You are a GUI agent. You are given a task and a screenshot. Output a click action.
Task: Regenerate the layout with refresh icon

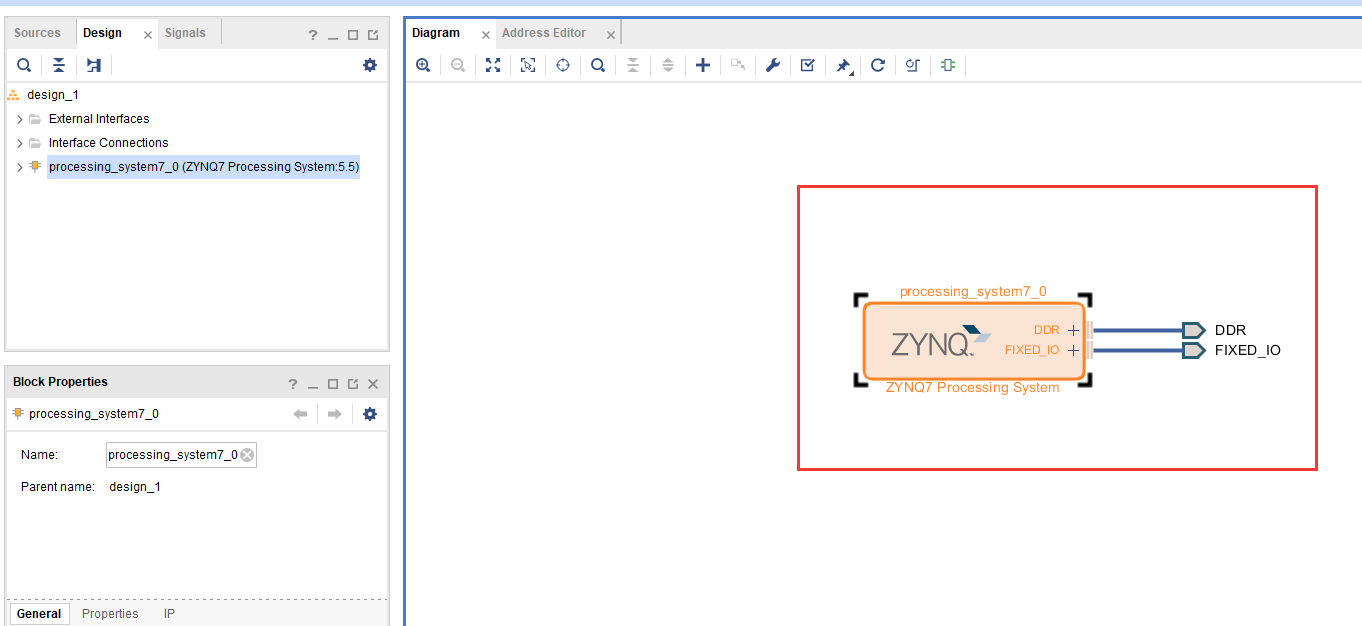tap(878, 65)
